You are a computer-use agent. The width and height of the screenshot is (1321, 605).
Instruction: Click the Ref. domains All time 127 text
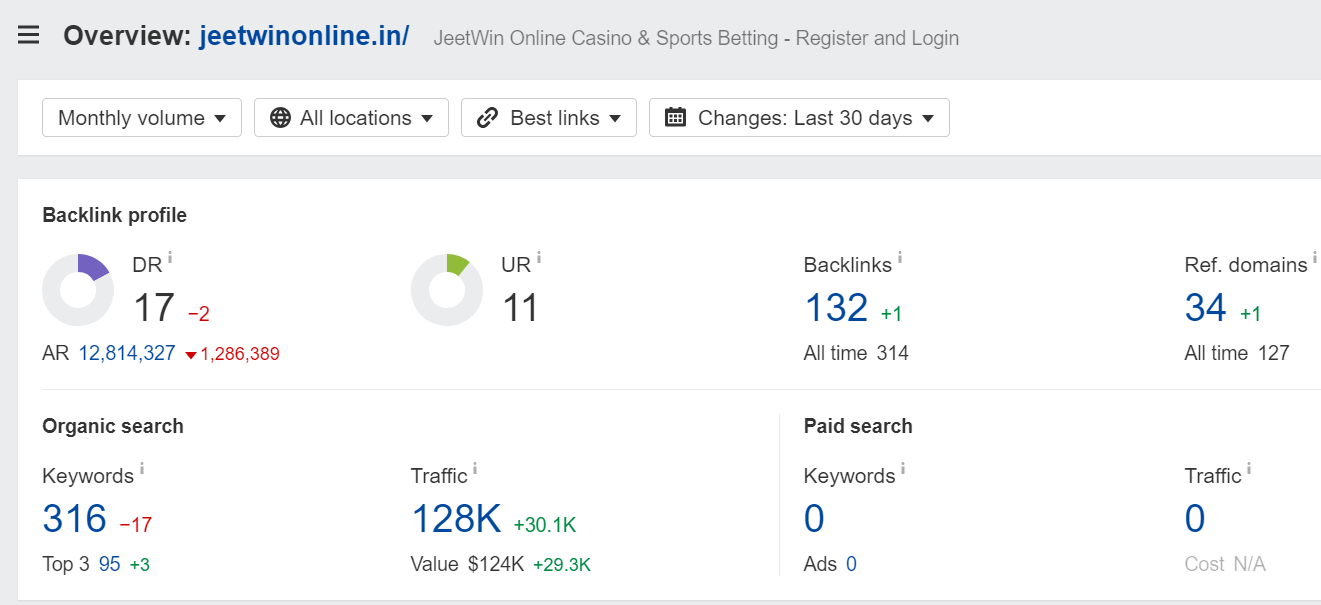(1237, 353)
